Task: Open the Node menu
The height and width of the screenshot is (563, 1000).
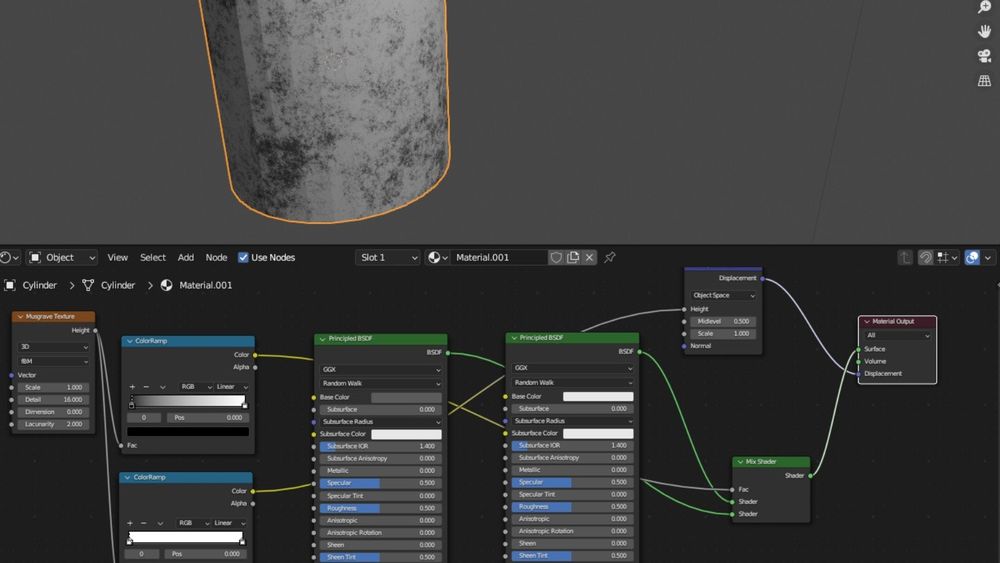Action: (x=216, y=258)
